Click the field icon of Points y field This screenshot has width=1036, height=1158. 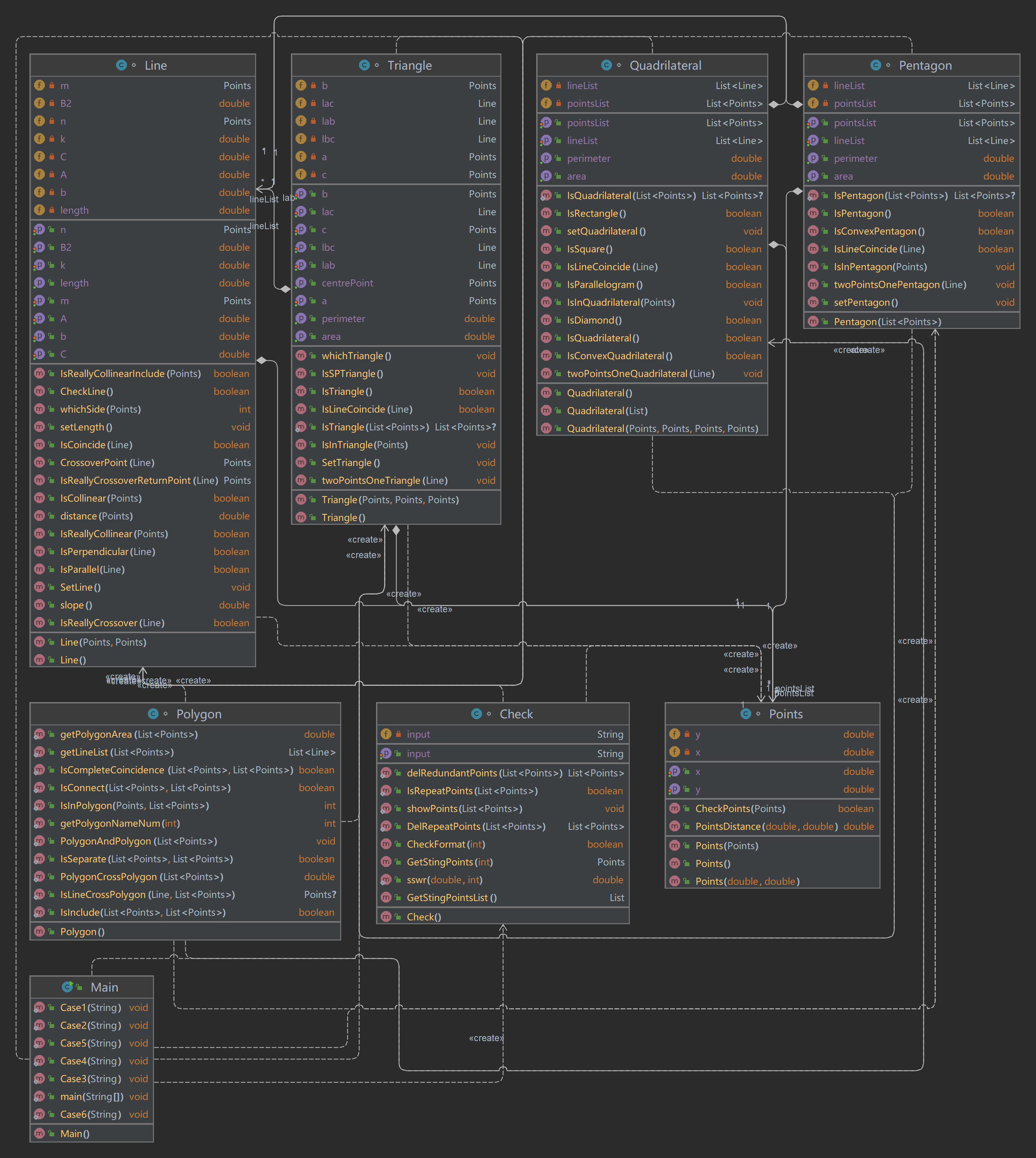675,734
